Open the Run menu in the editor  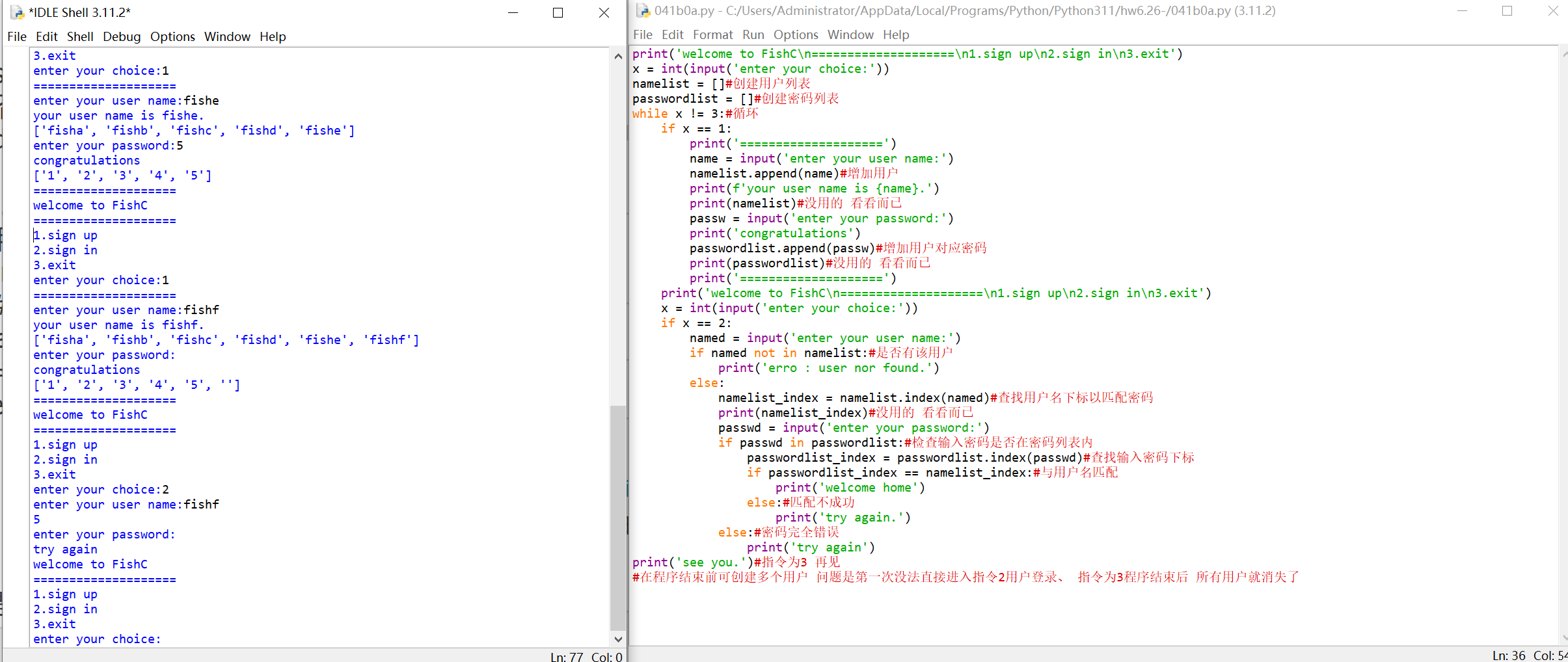point(753,34)
